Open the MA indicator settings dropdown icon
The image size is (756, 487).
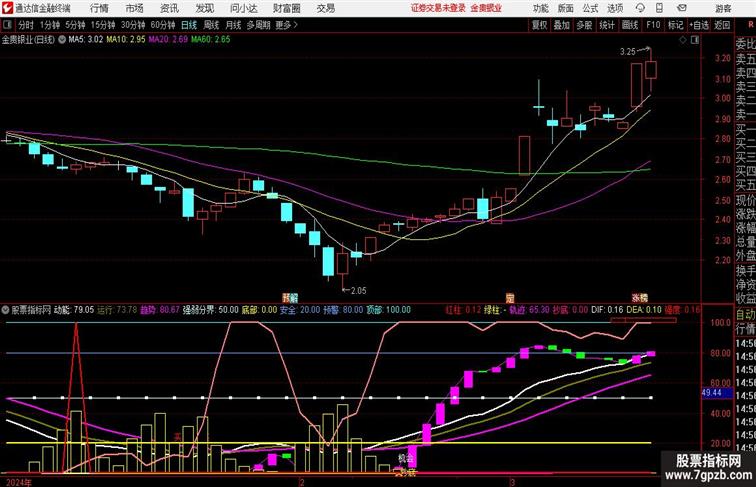62,40
